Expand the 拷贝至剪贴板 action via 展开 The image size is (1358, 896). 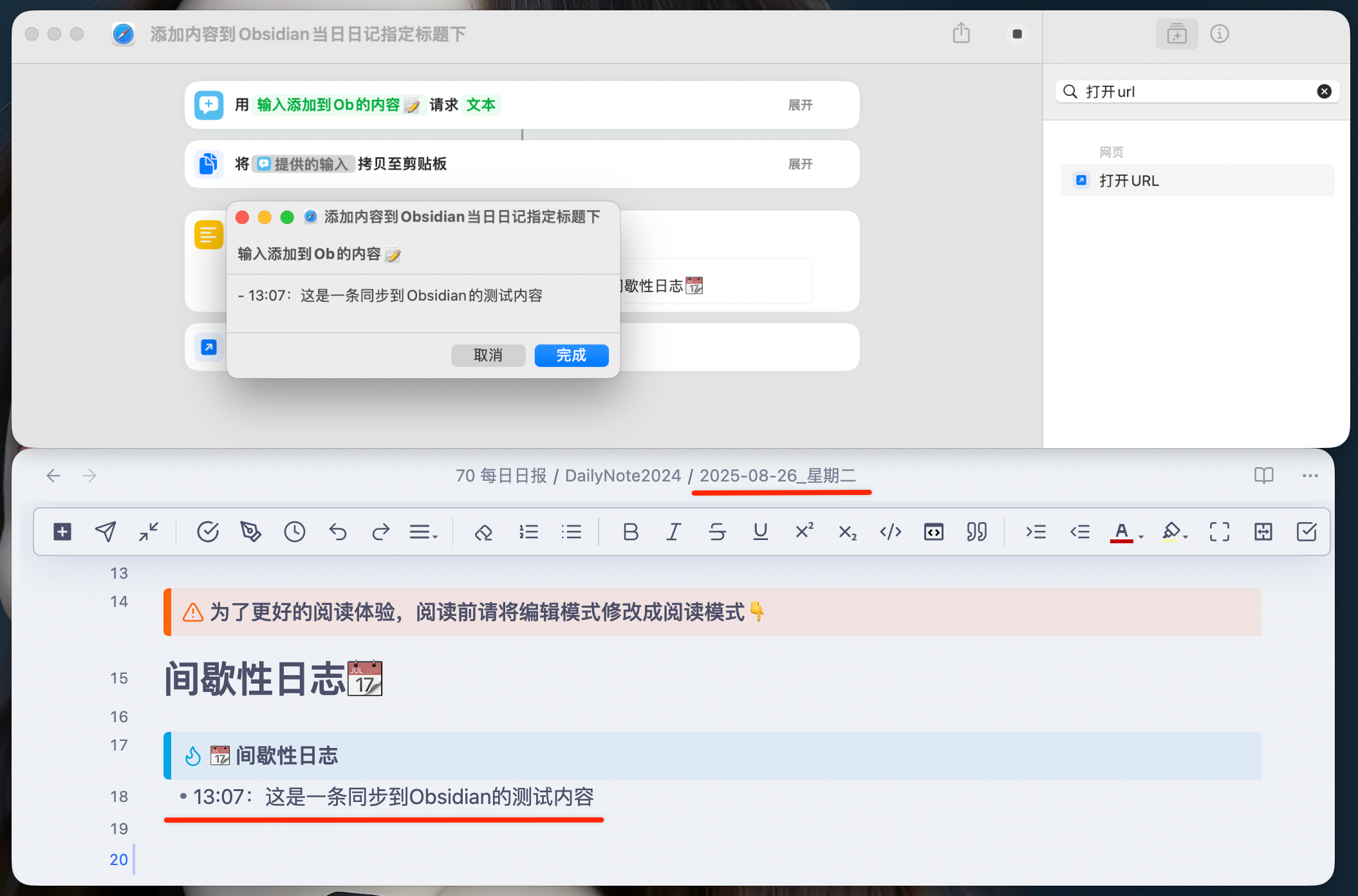tap(800, 164)
